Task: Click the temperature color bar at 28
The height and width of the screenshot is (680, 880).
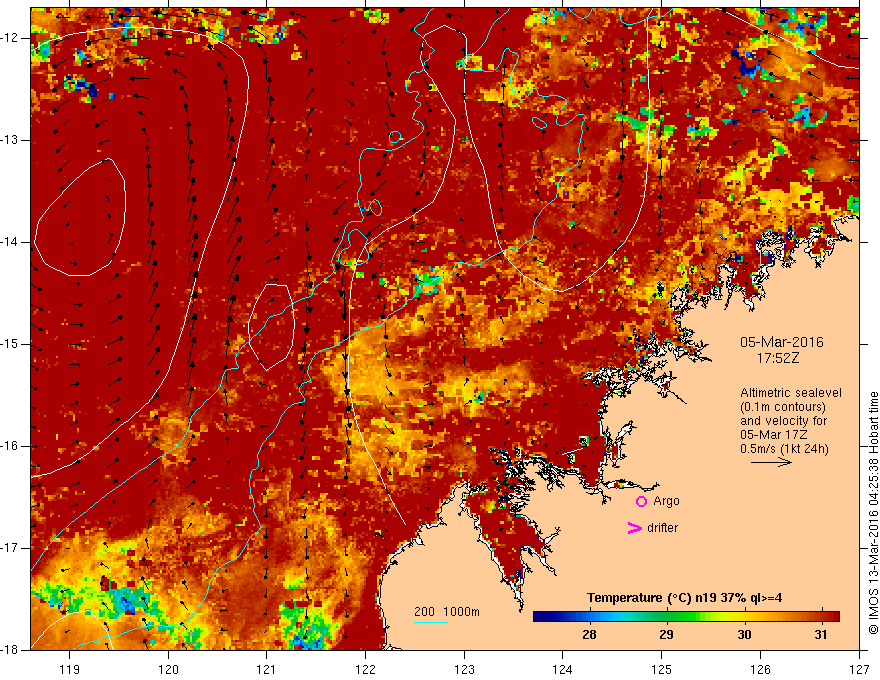Action: tap(589, 617)
